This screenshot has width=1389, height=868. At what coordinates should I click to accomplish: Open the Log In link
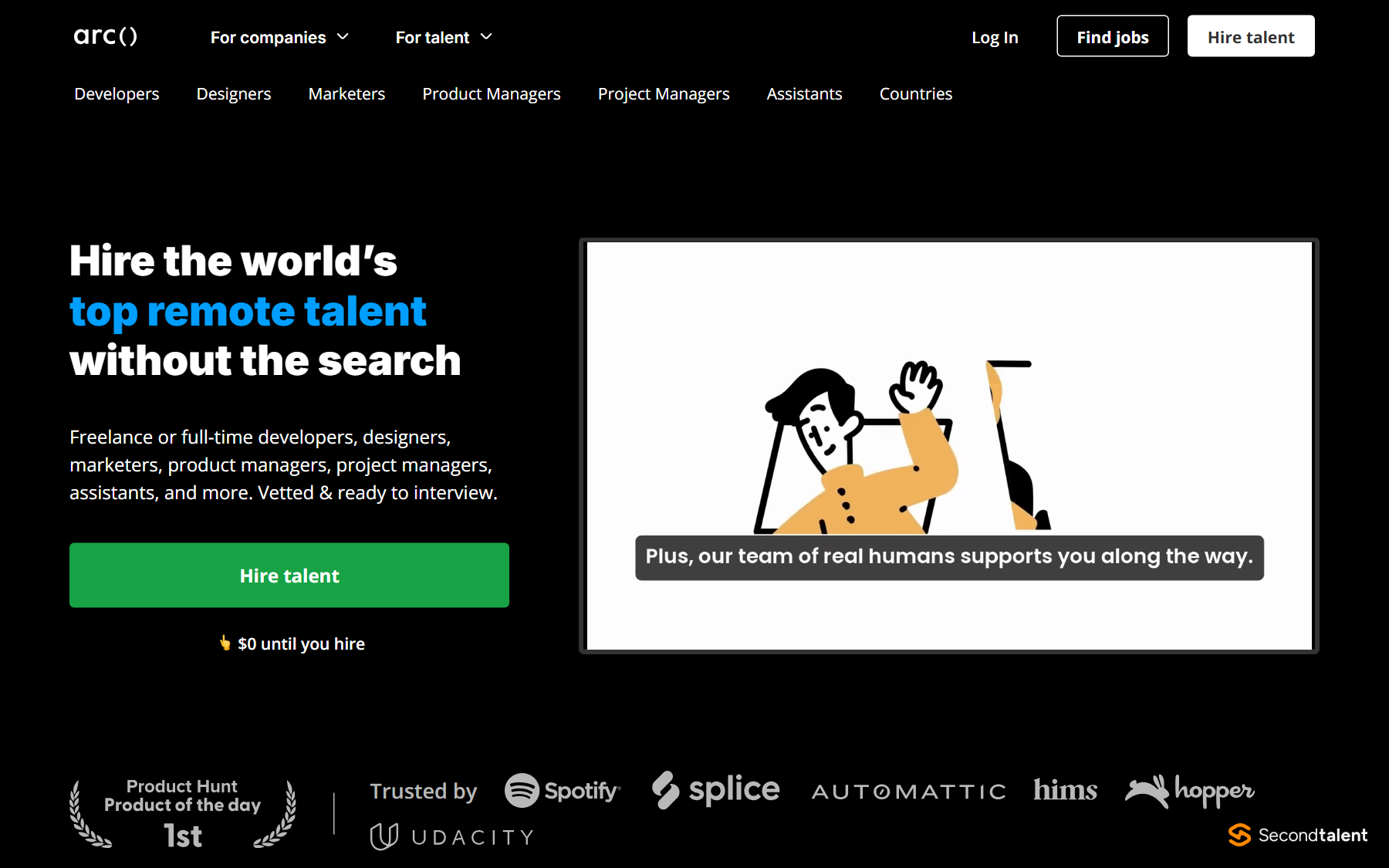tap(995, 37)
